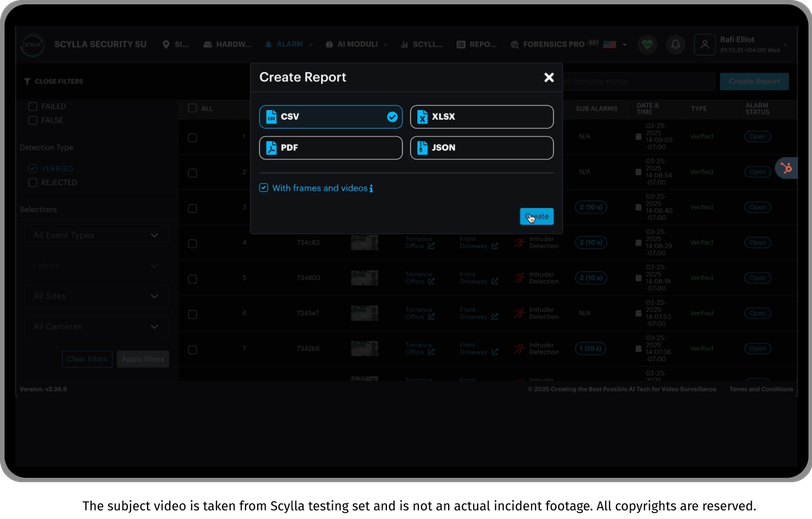The image size is (812, 519).
Task: Open the Reports navigation item
Action: (477, 45)
